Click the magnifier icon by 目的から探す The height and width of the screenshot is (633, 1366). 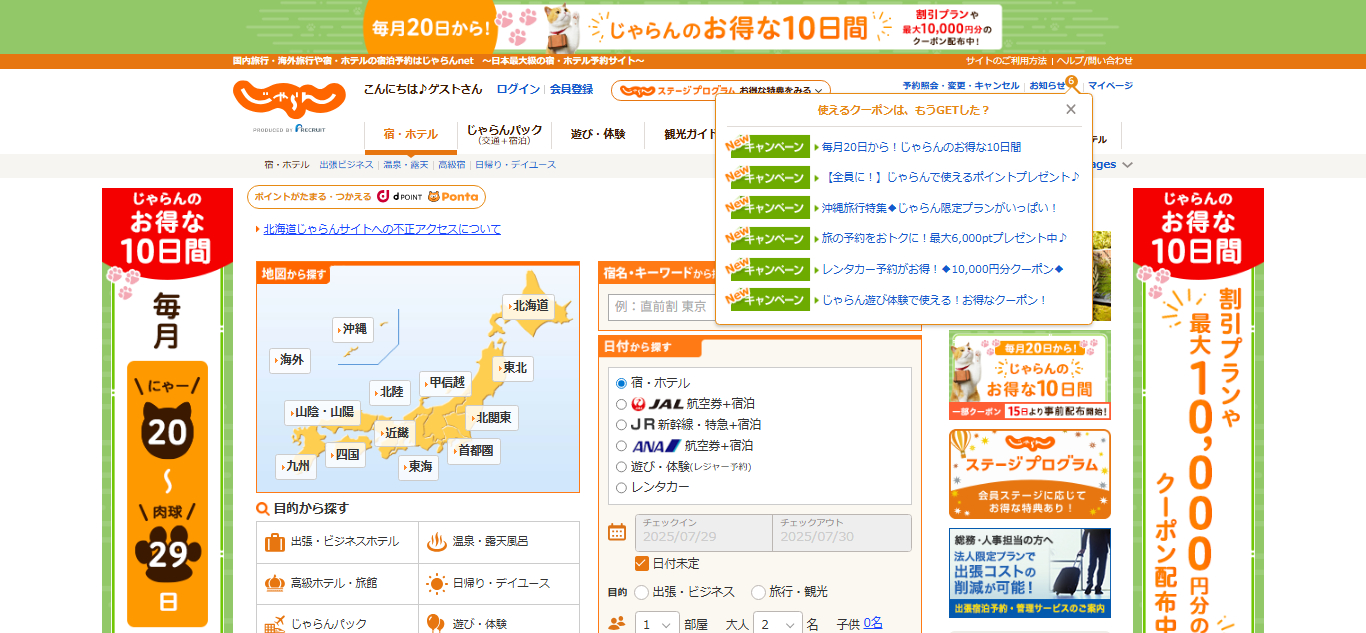coord(263,509)
